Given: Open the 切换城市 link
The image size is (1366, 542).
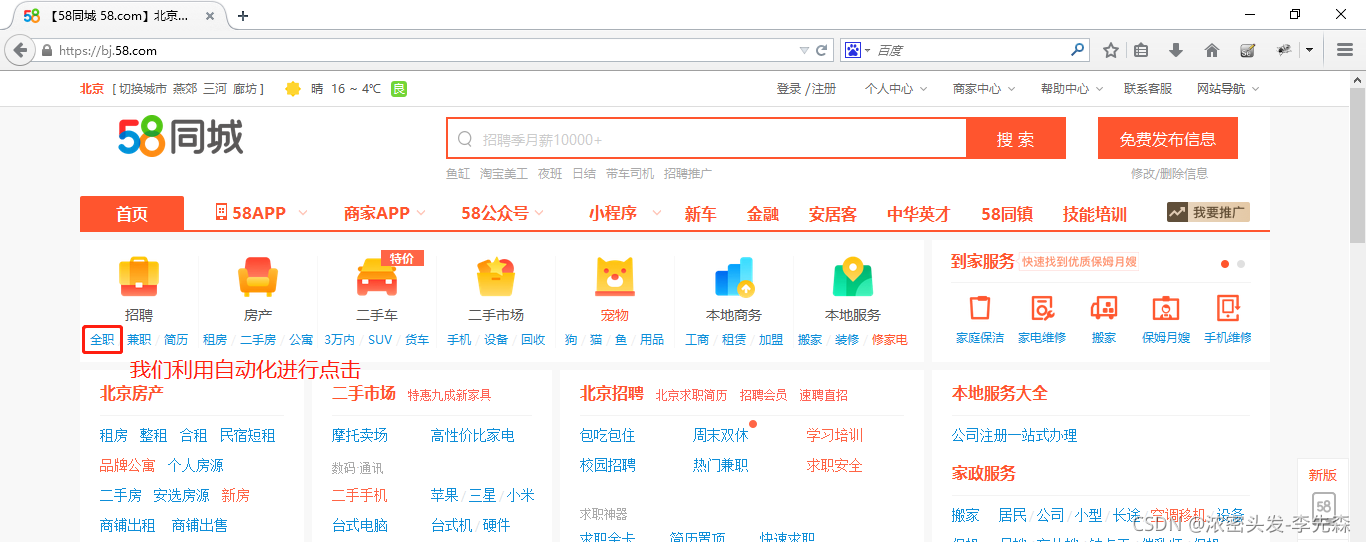Looking at the screenshot, I should tap(143, 89).
